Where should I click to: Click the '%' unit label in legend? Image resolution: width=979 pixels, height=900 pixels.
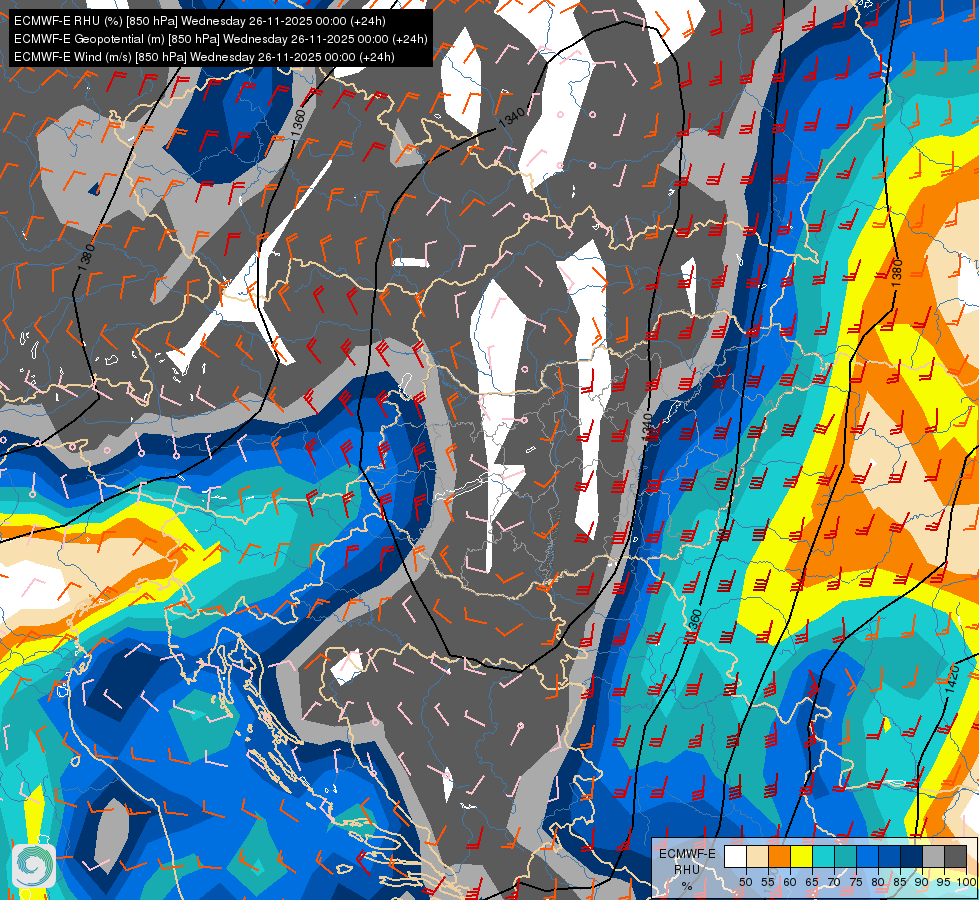click(687, 886)
